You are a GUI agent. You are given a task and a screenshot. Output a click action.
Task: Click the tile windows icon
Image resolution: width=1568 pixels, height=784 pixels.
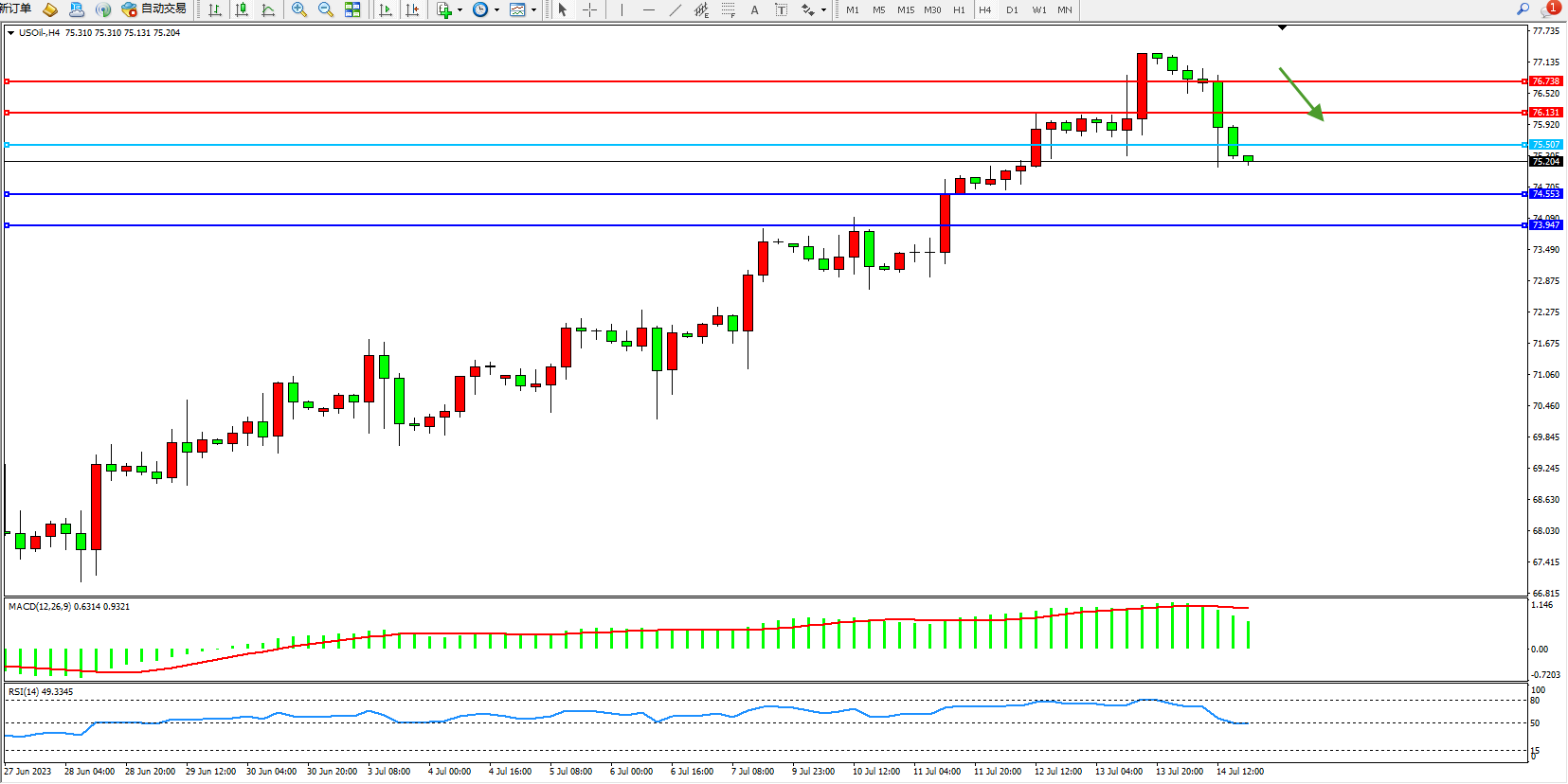pyautogui.click(x=352, y=9)
